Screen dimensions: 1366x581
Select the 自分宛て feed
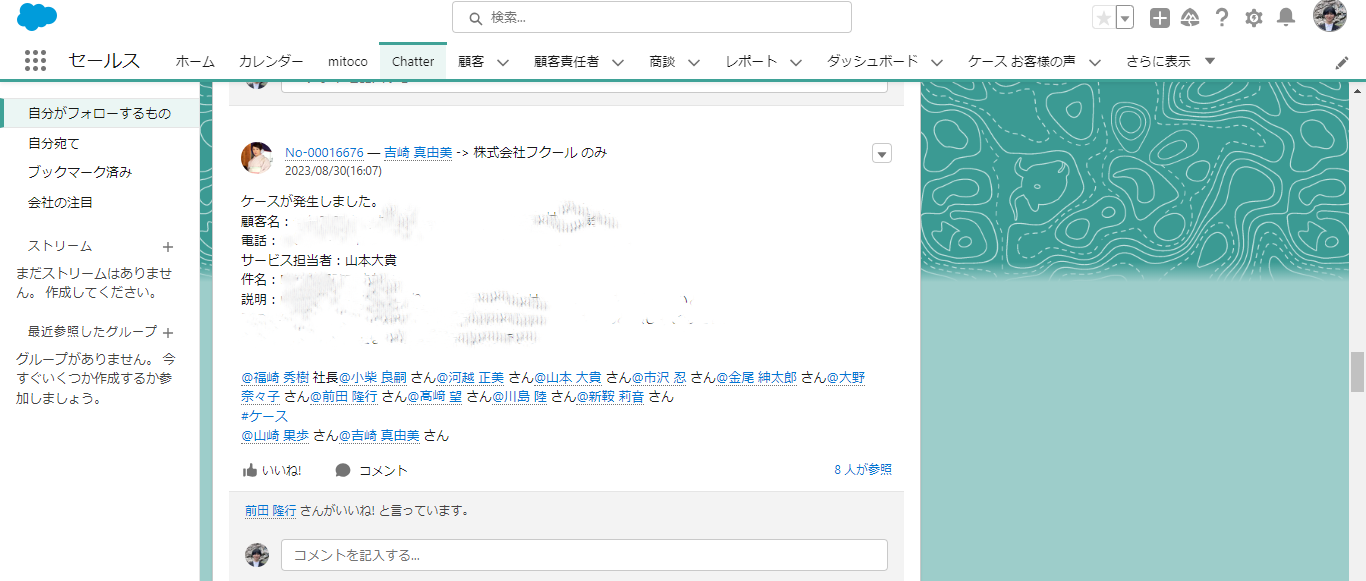pos(54,144)
